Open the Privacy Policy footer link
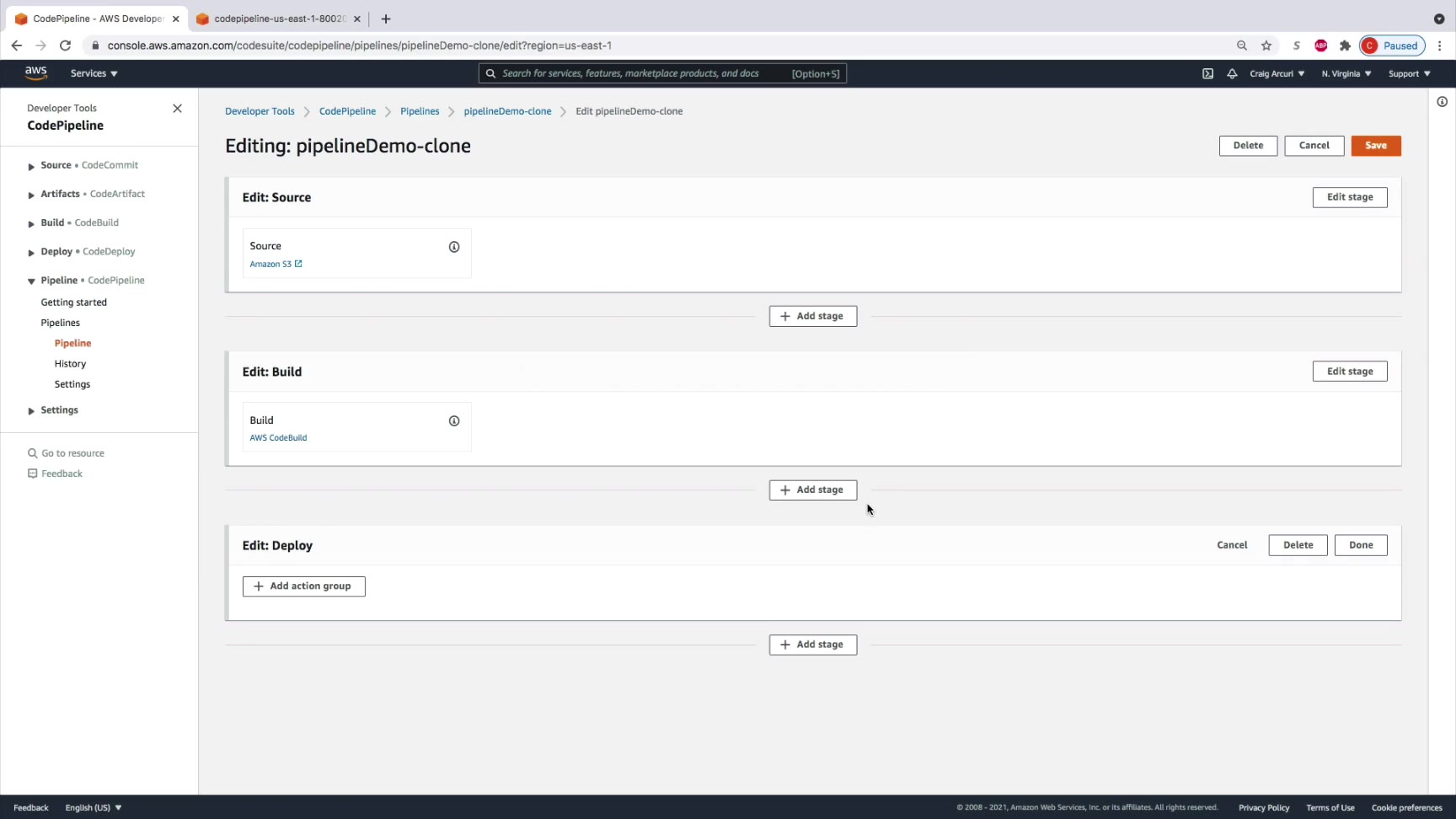Image resolution: width=1456 pixels, height=819 pixels. click(1264, 807)
